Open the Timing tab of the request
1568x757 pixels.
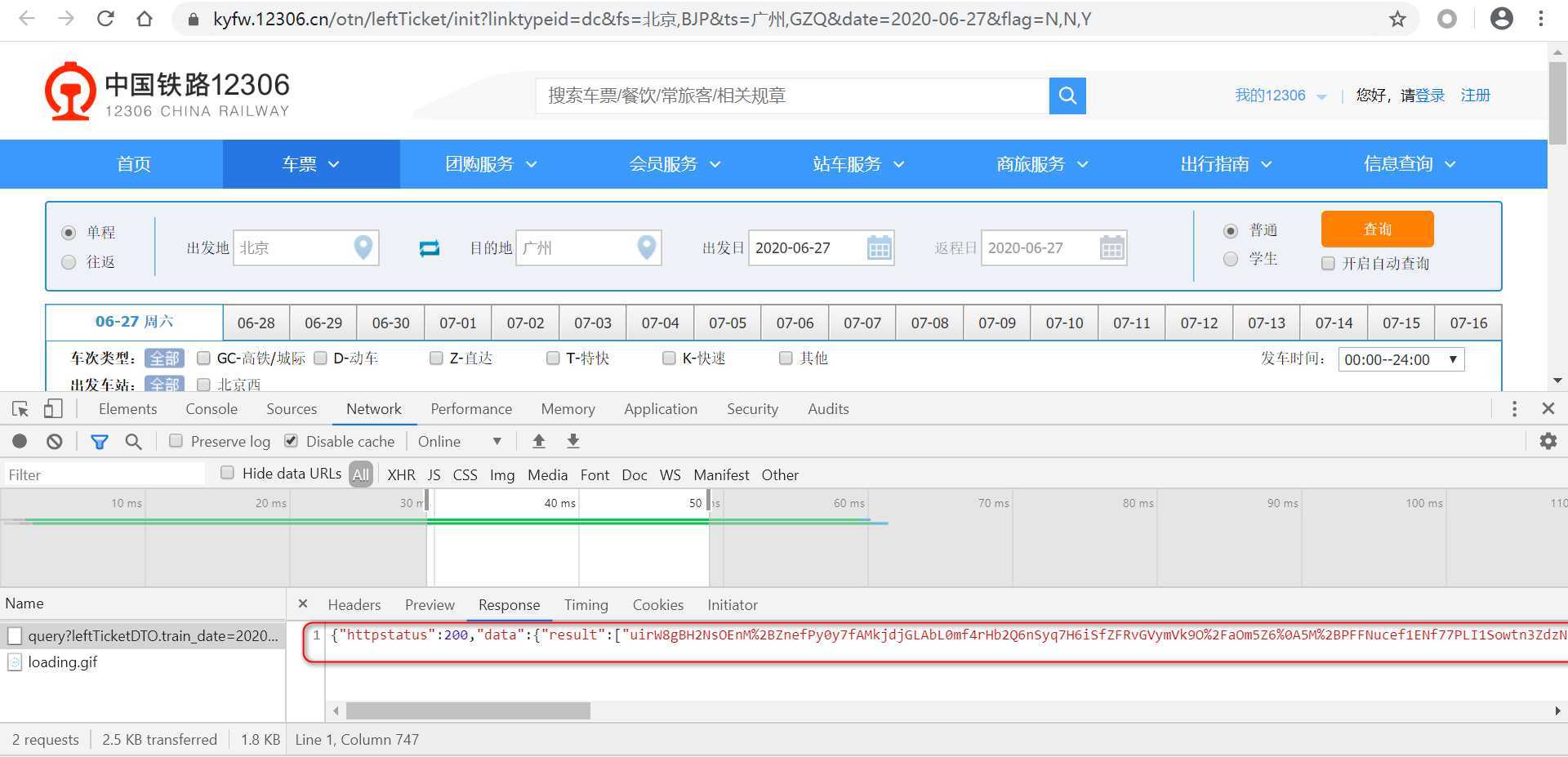point(586,605)
